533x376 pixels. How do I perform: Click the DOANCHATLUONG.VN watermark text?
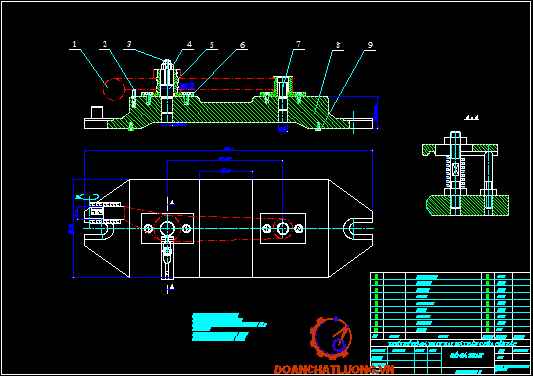click(x=334, y=370)
